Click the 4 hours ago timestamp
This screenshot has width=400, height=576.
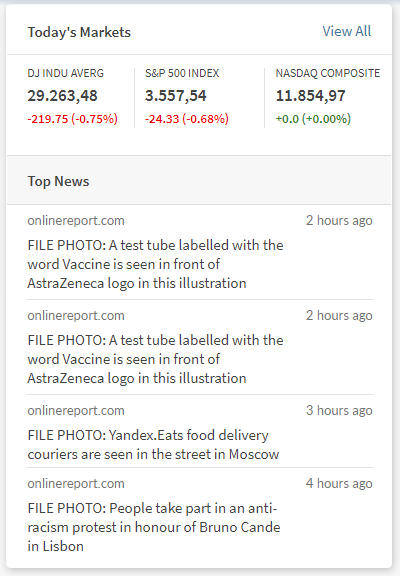coord(339,483)
